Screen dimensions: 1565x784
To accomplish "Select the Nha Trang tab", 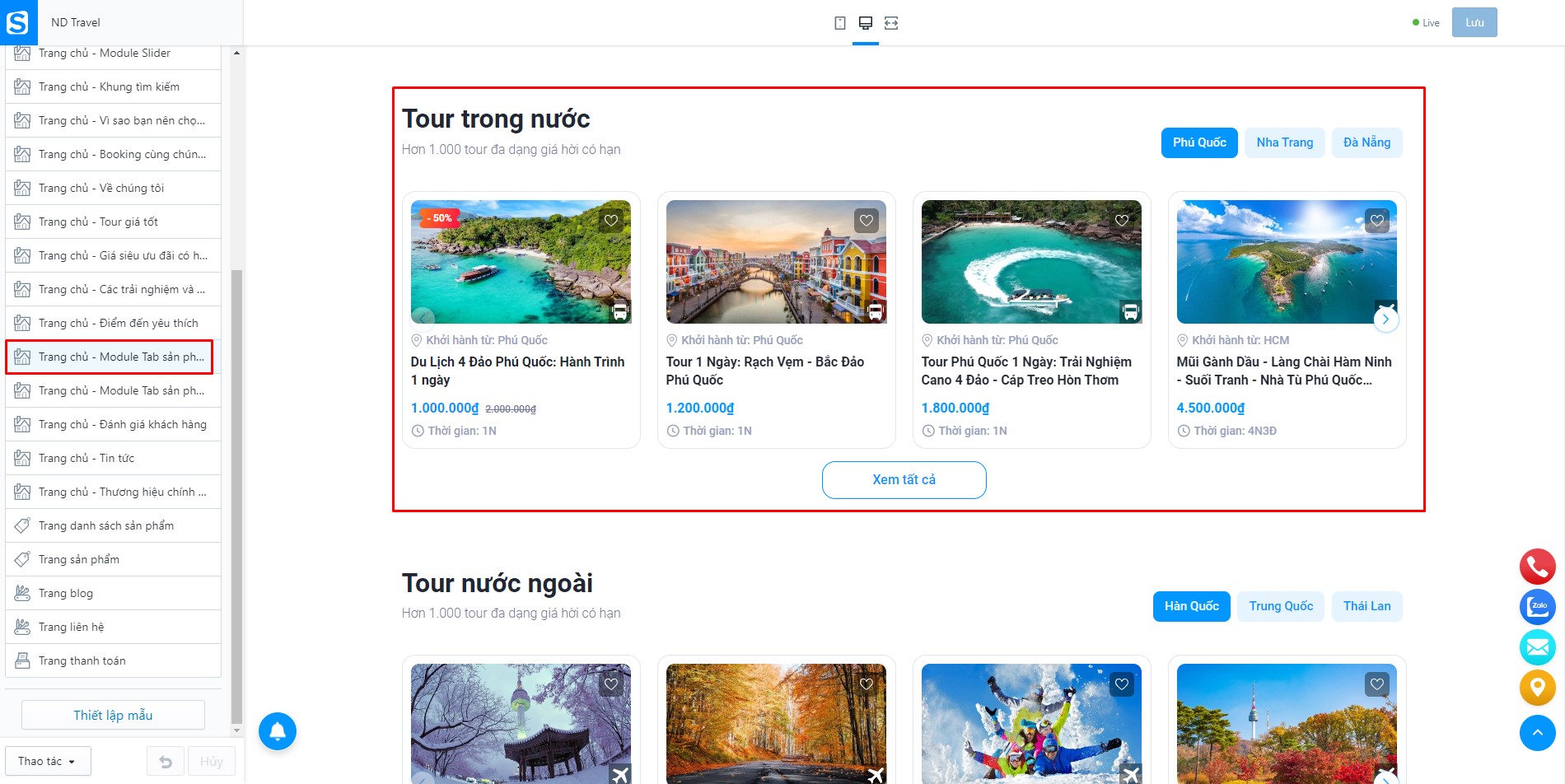I will (1285, 142).
